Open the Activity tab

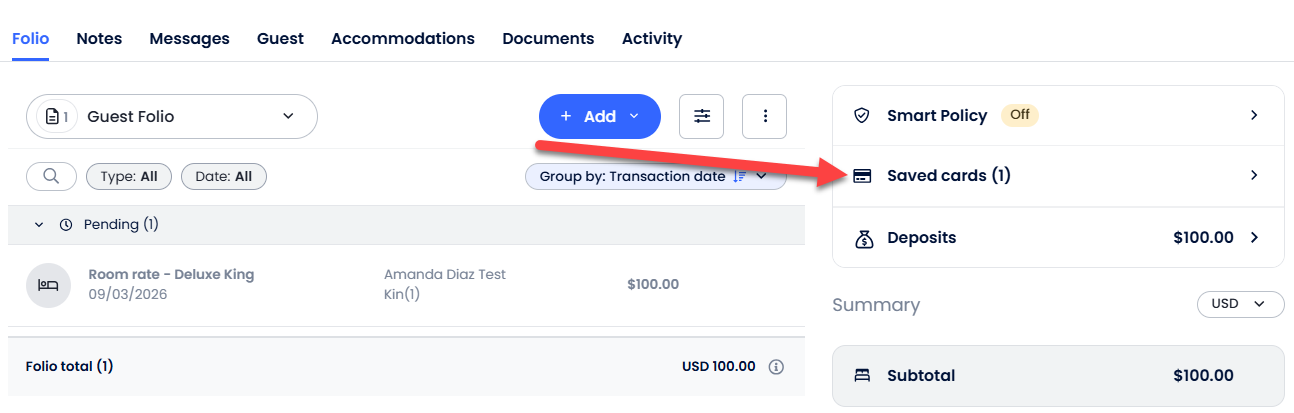point(652,38)
